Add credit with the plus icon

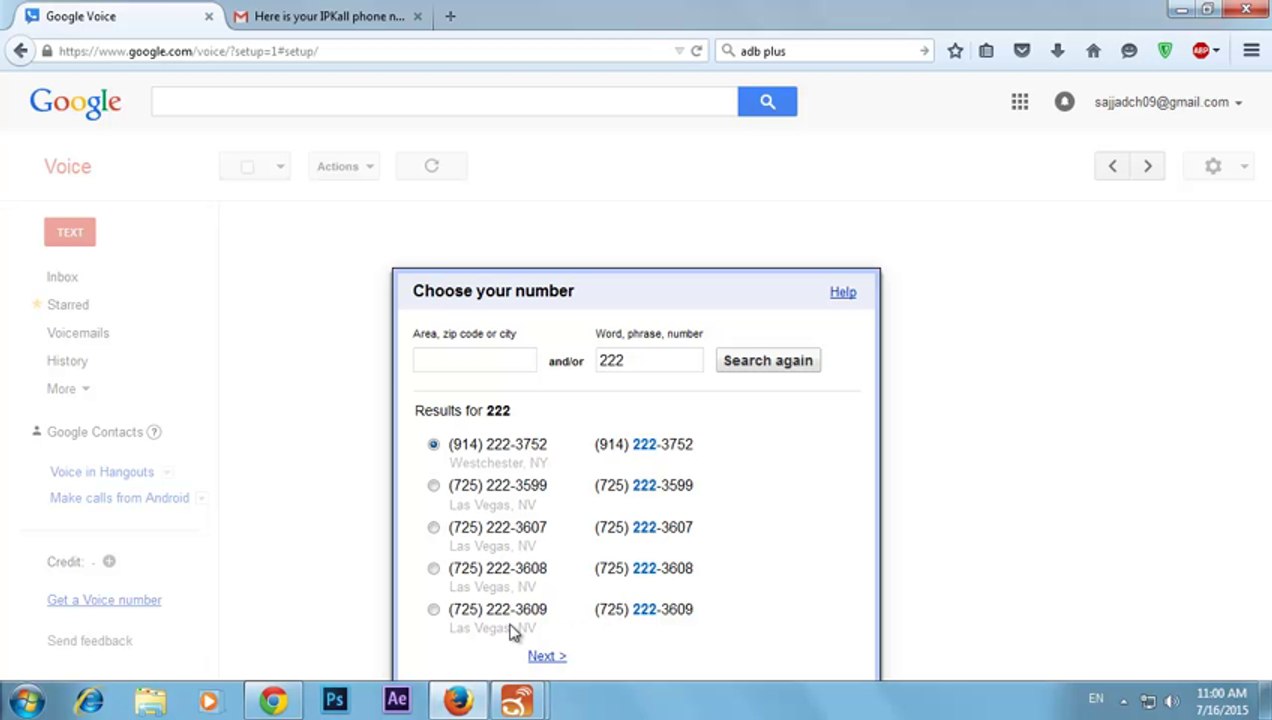point(109,561)
